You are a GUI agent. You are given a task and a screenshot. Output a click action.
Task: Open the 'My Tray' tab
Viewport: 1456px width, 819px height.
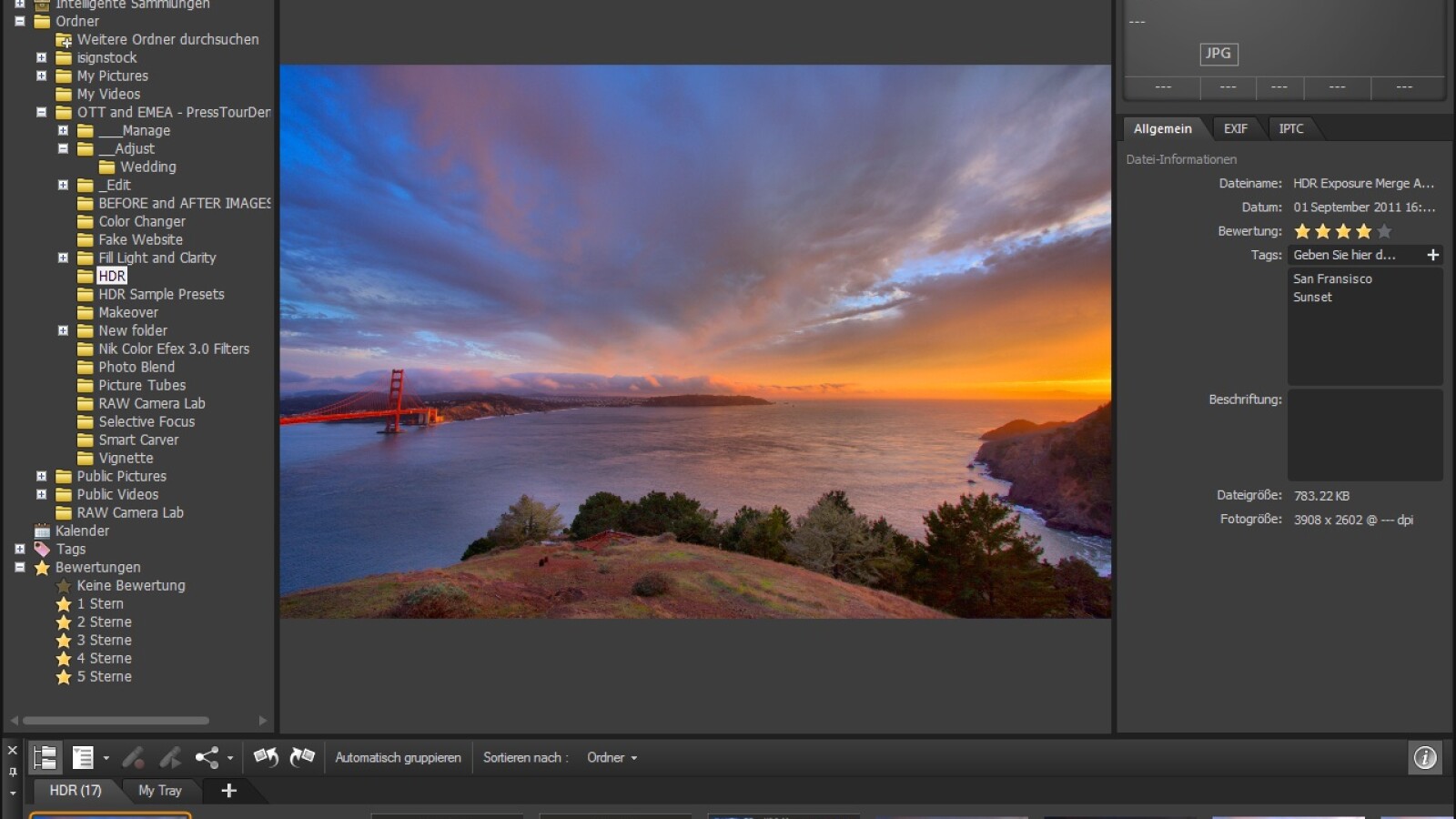tap(159, 791)
